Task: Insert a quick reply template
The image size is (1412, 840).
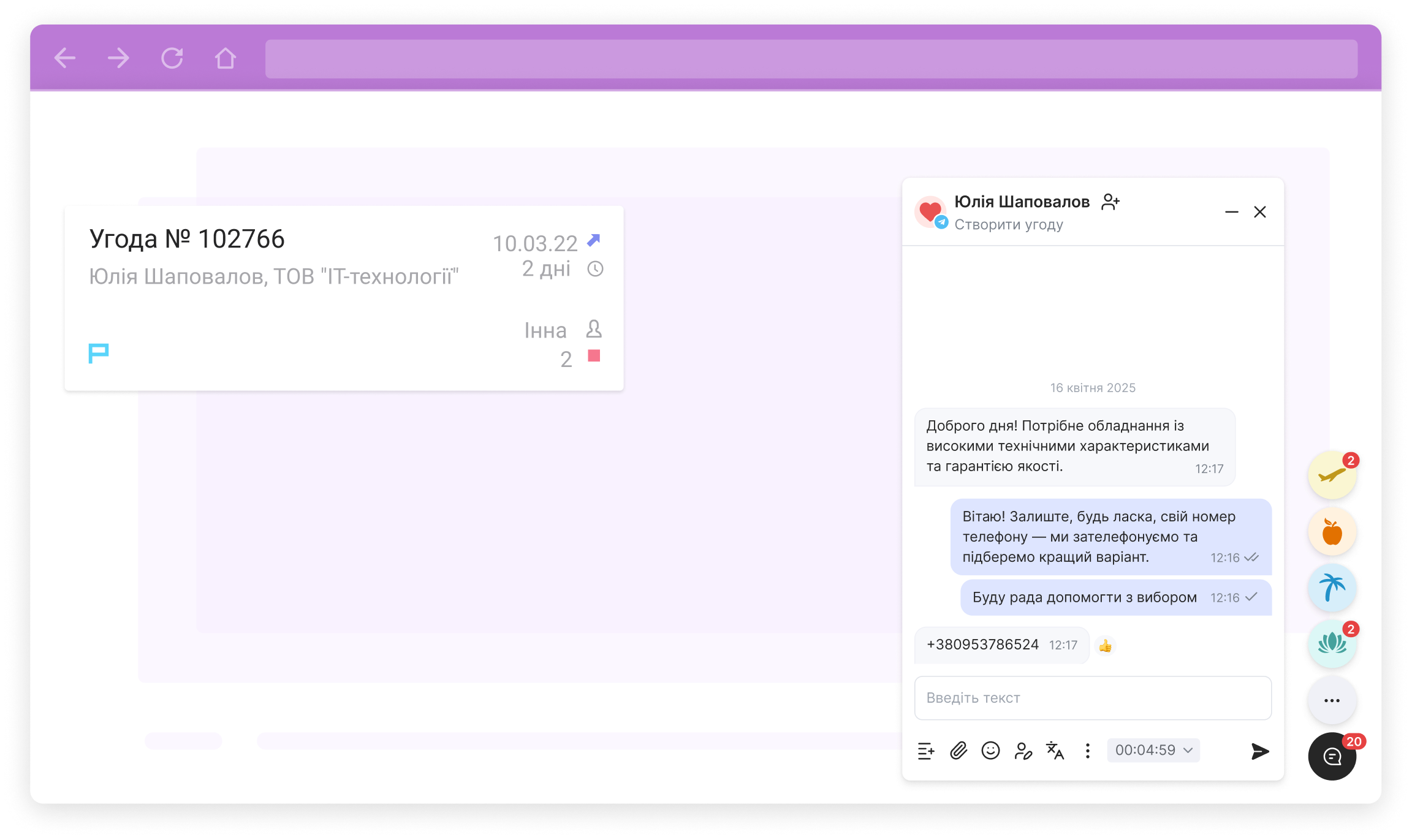Action: tap(925, 751)
